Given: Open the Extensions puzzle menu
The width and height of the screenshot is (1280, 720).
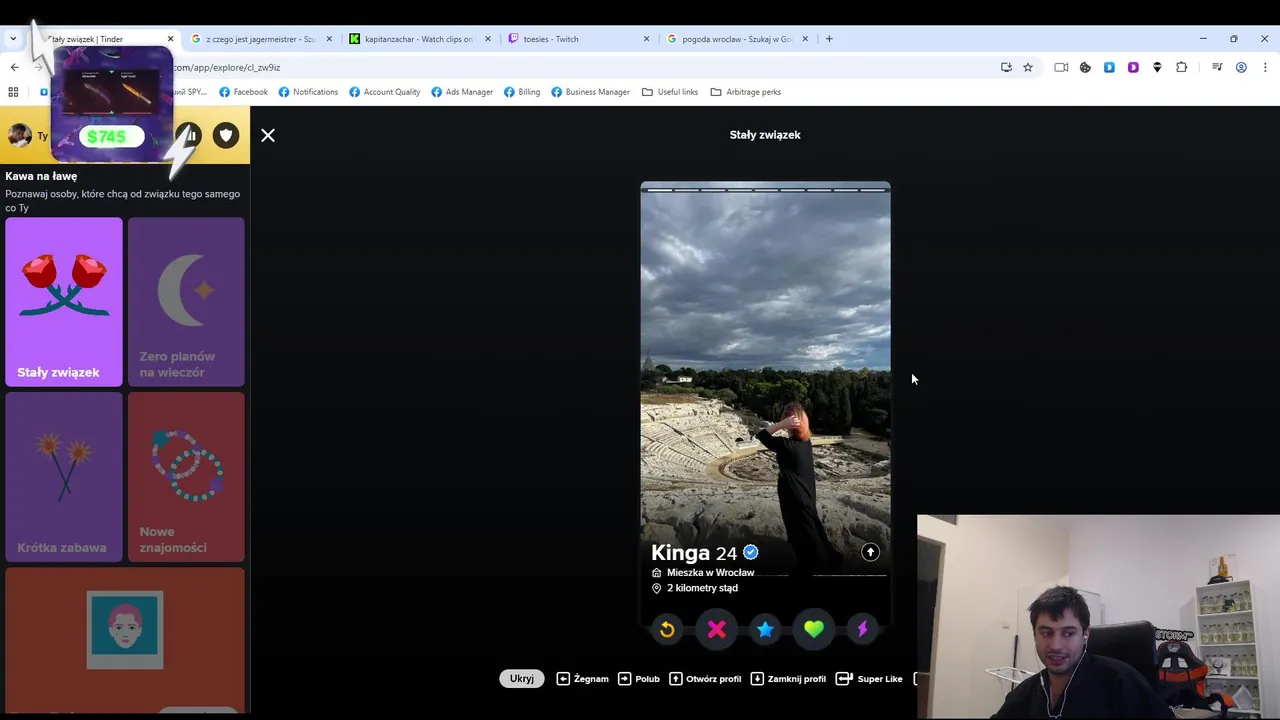Looking at the screenshot, I should click(1182, 67).
